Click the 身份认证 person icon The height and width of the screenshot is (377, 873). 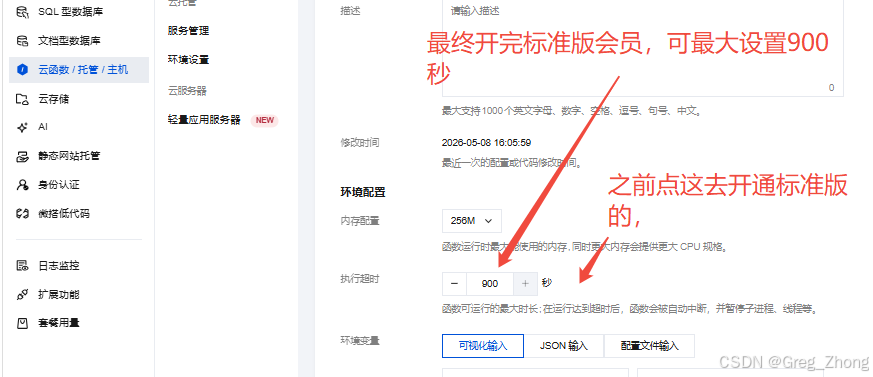pyautogui.click(x=22, y=185)
